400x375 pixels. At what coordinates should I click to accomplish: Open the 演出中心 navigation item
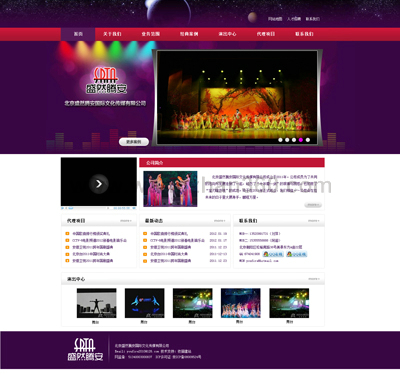(x=227, y=34)
